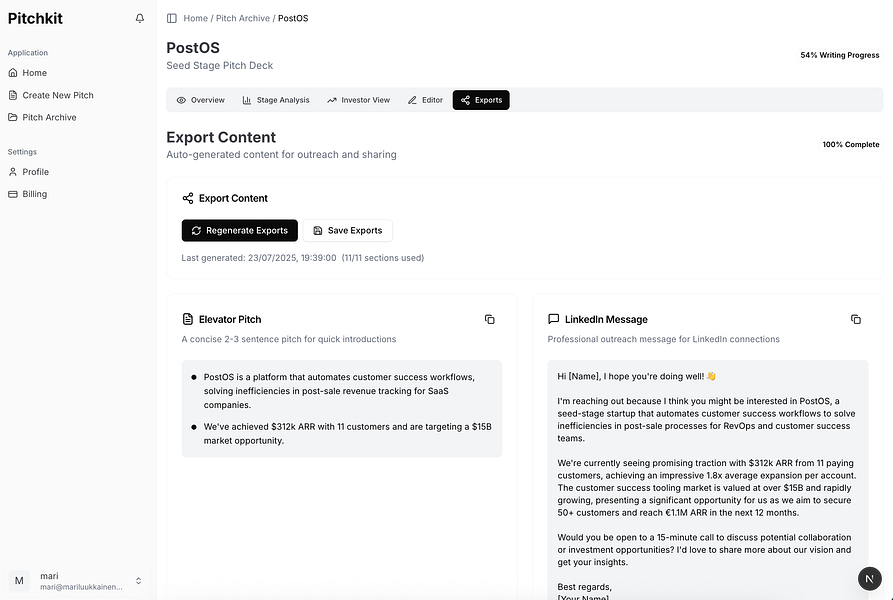Click the share icon beside Export Content
The width and height of the screenshot is (893, 600).
(x=186, y=197)
